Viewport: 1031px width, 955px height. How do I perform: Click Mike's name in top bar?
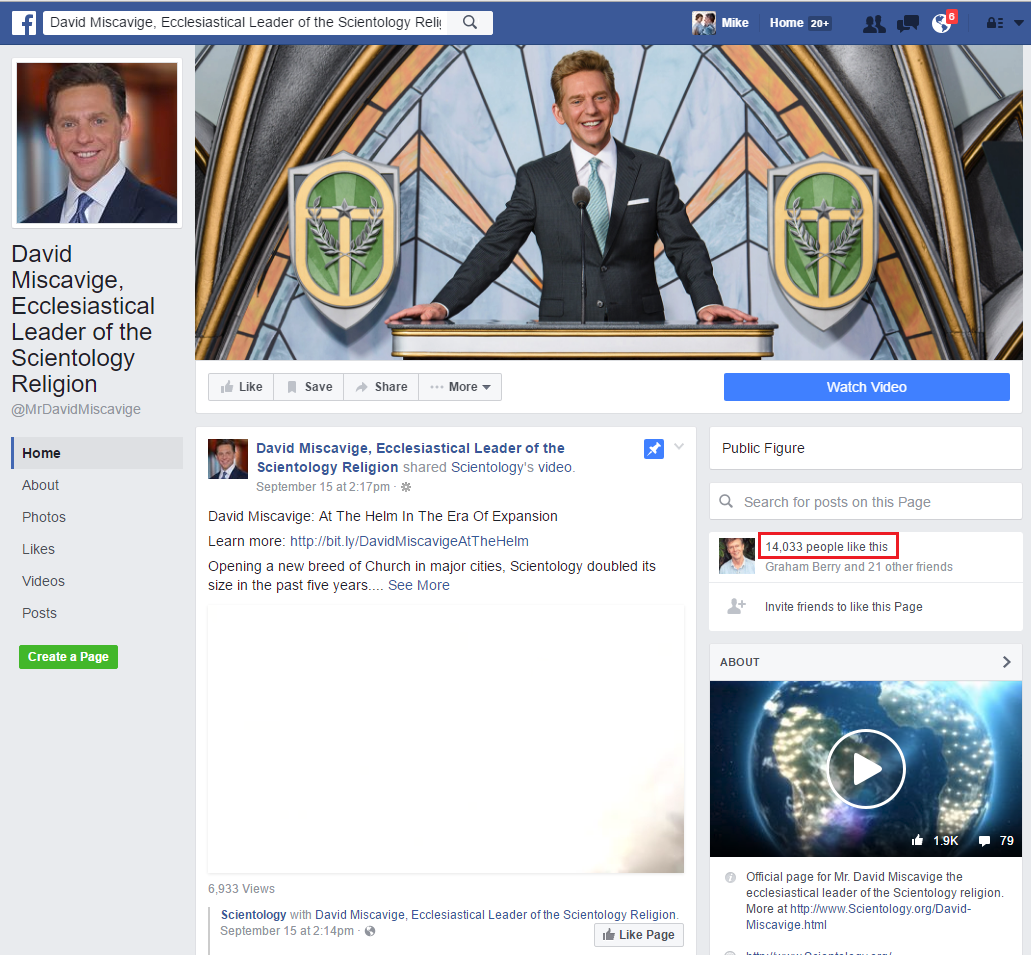(x=735, y=23)
